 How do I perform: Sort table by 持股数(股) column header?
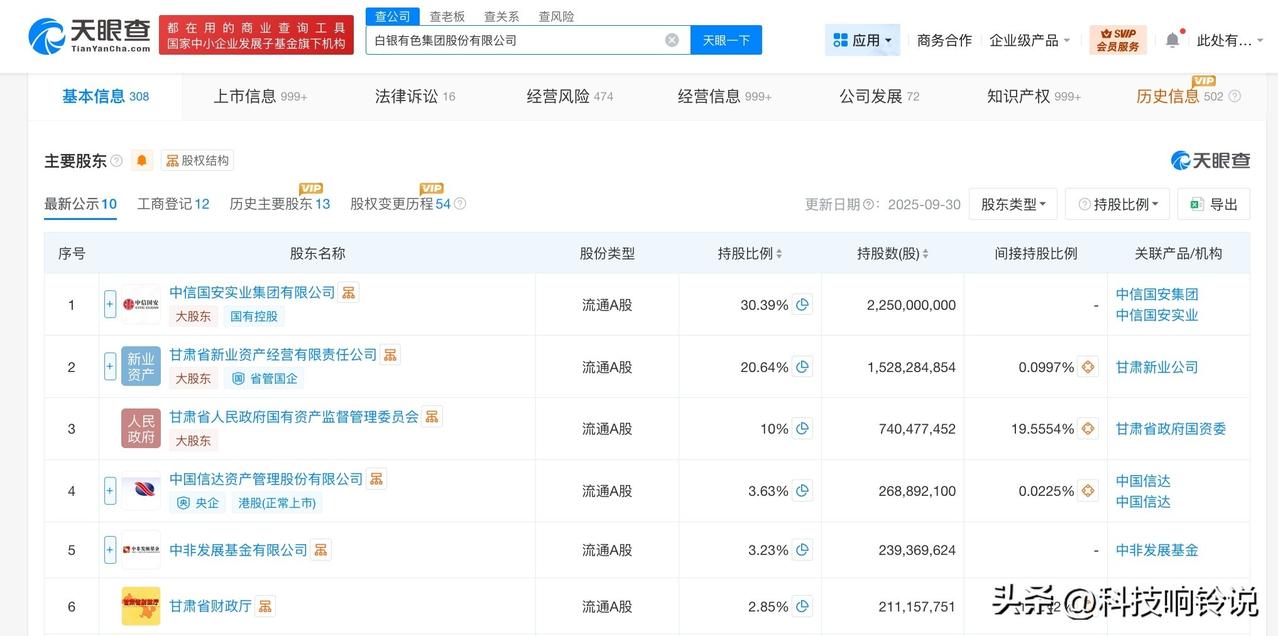coord(893,253)
